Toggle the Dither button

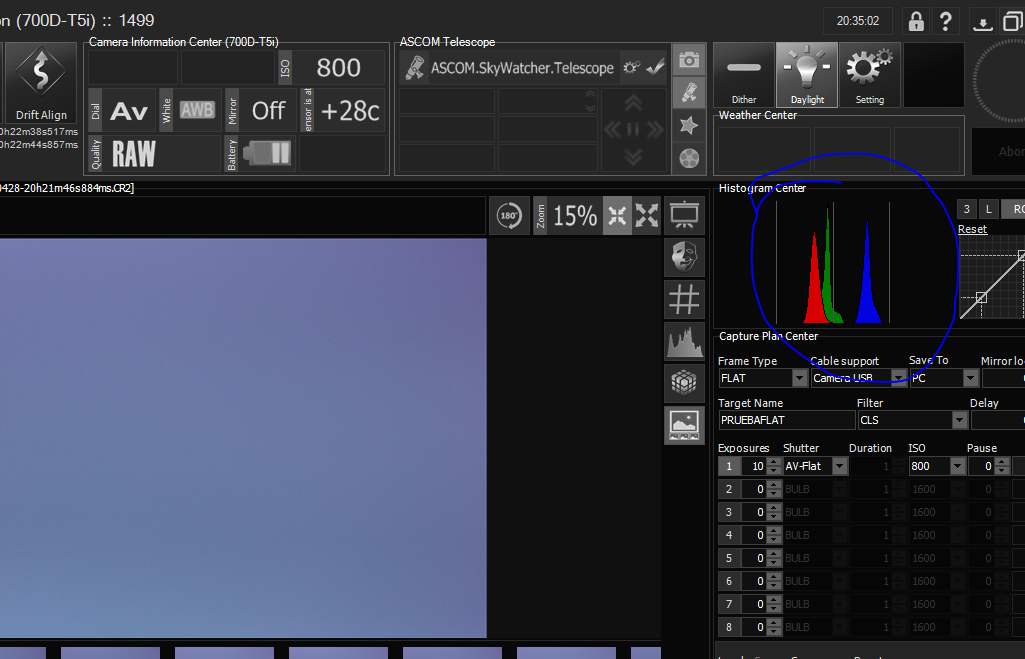coord(744,75)
